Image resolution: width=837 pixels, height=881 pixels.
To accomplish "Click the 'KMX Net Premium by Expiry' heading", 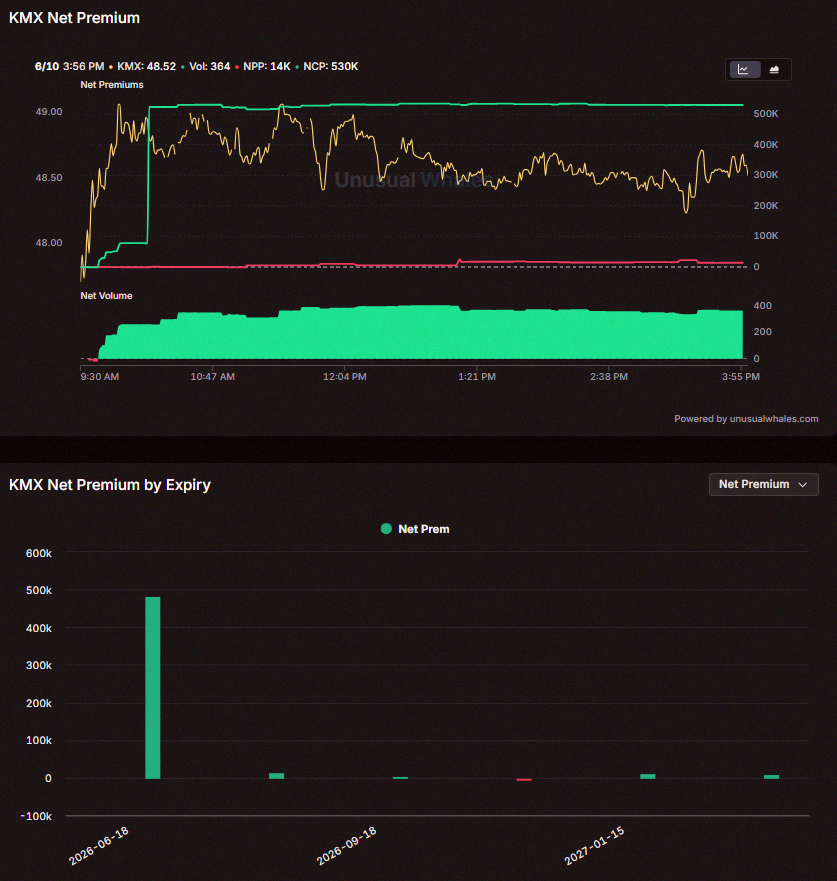I will pos(110,484).
